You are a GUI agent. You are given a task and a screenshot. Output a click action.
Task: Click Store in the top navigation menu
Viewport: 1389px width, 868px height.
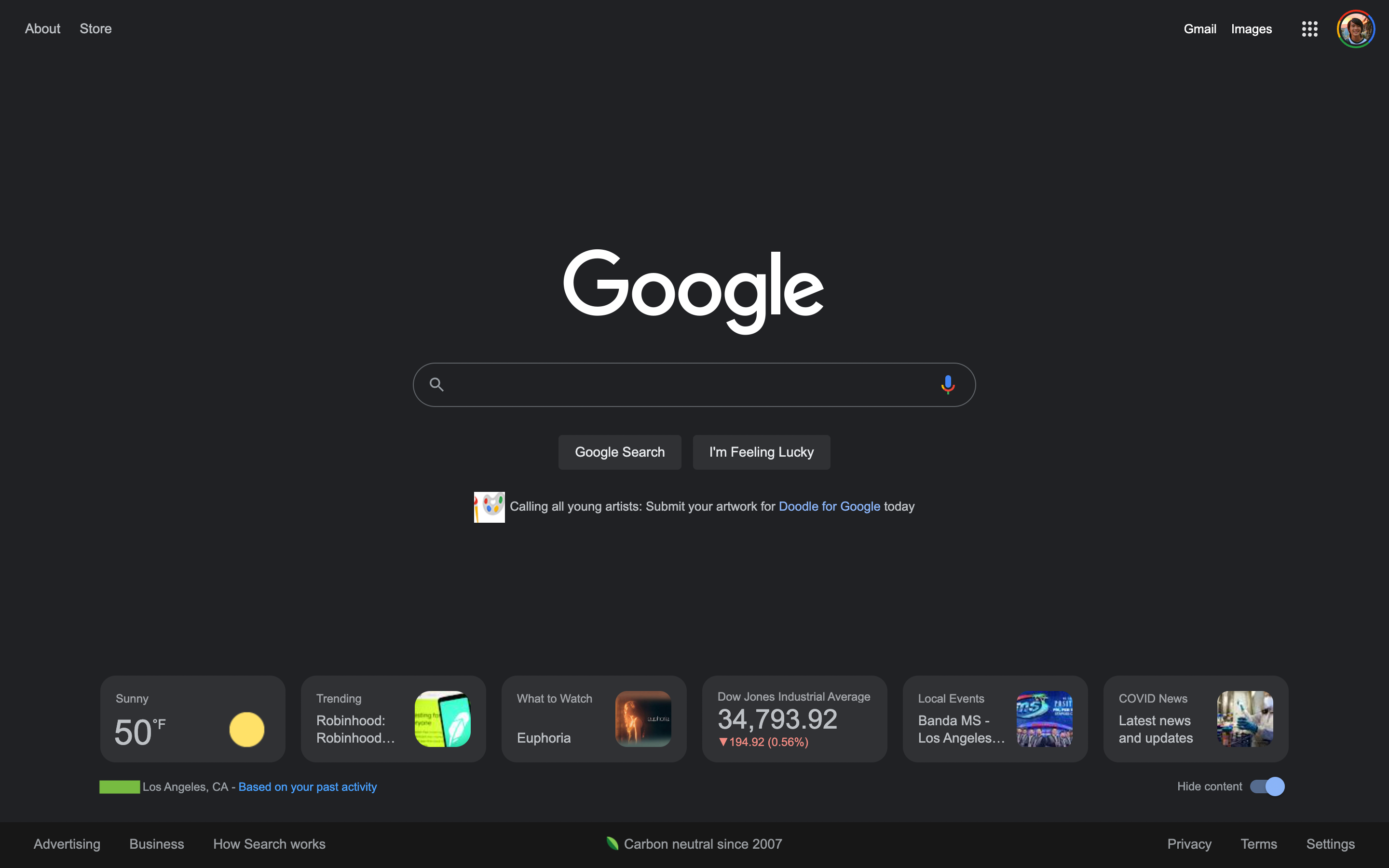[96, 28]
